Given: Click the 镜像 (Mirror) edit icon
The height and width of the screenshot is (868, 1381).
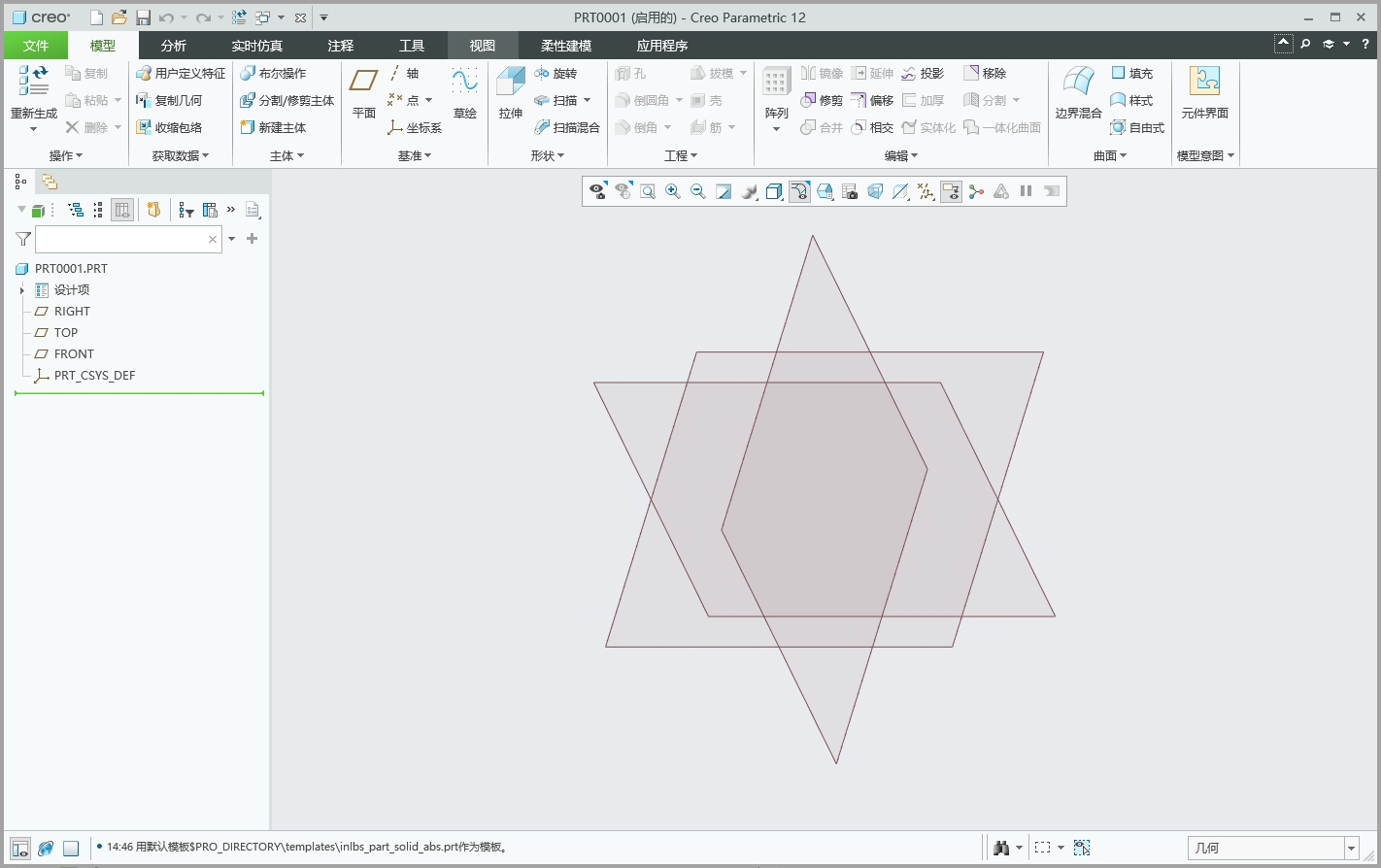Looking at the screenshot, I should coord(822,72).
